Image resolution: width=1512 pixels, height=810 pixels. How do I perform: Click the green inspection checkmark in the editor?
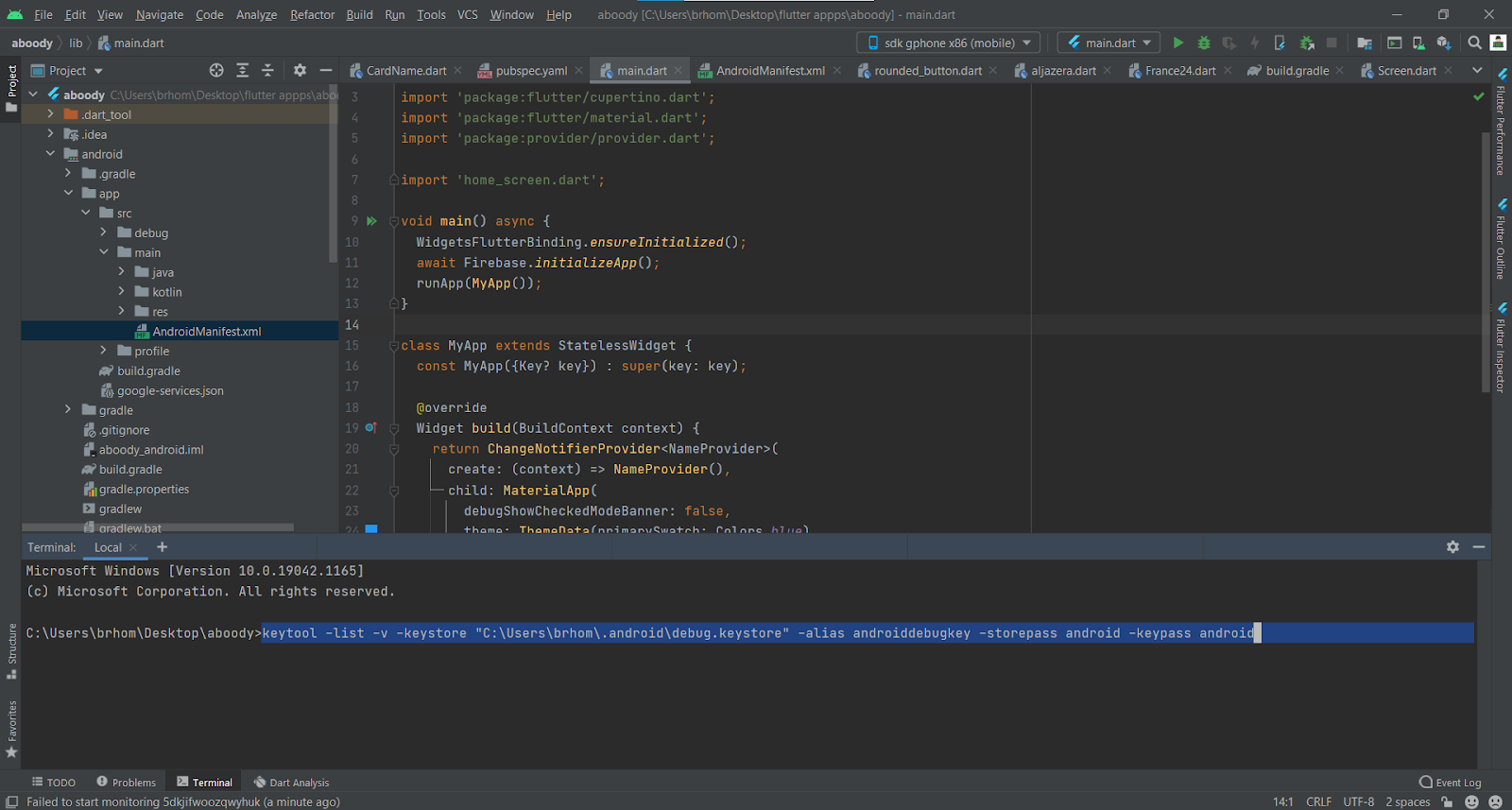tap(1479, 96)
